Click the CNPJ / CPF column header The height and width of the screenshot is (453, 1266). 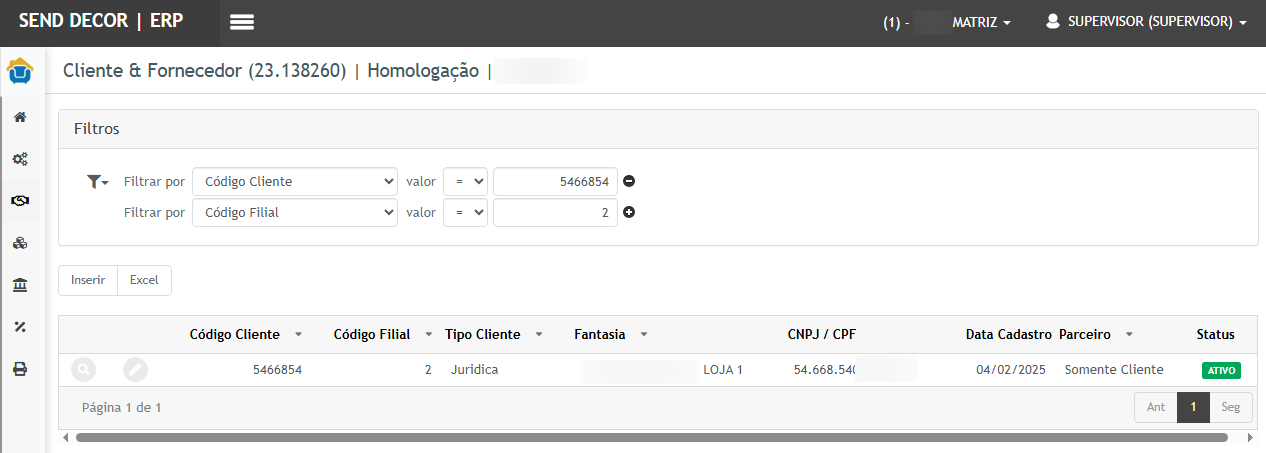(822, 335)
